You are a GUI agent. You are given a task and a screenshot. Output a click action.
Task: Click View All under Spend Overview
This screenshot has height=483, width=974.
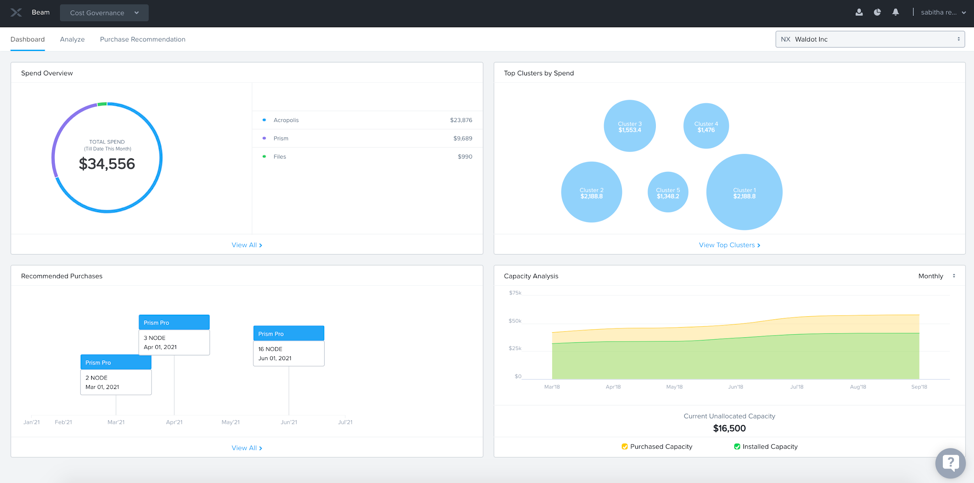click(246, 245)
